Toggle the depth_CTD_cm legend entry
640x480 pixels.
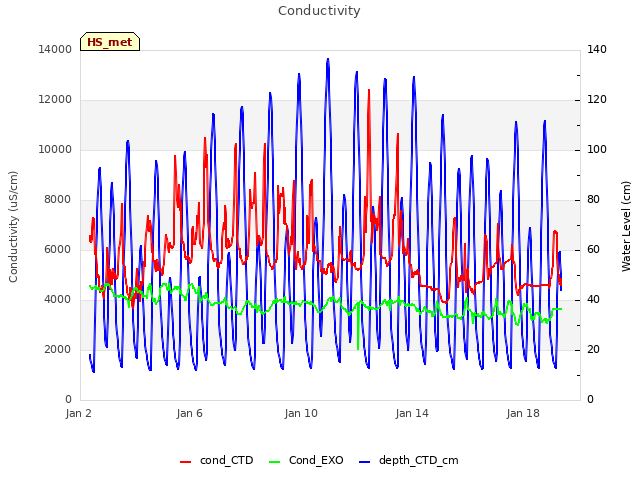click(x=409, y=460)
